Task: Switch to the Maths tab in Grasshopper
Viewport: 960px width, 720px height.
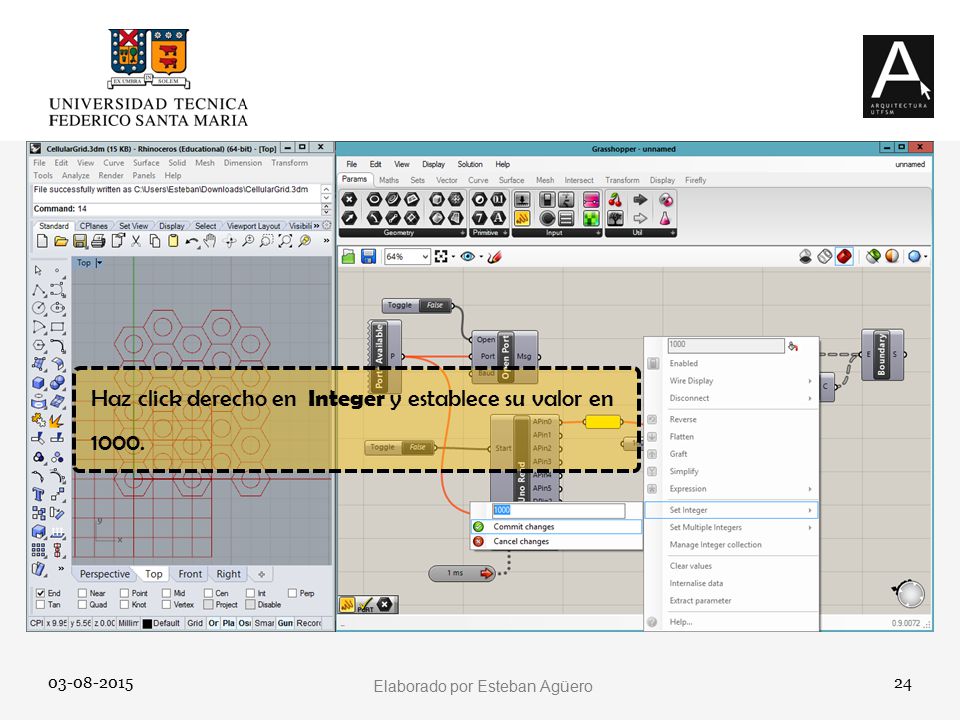Action: 389,180
